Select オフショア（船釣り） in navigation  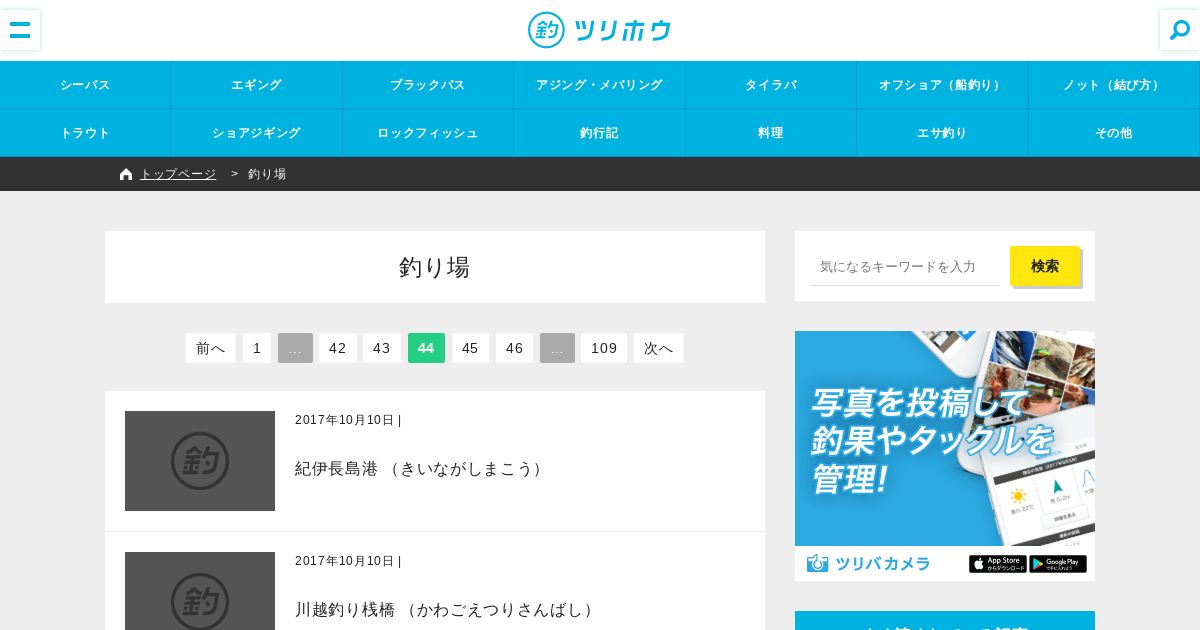[943, 85]
